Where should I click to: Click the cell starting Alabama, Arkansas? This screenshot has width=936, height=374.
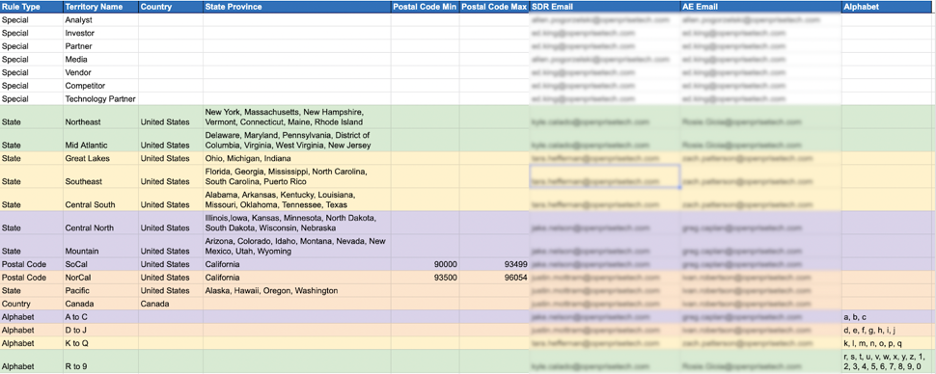[x=297, y=200]
